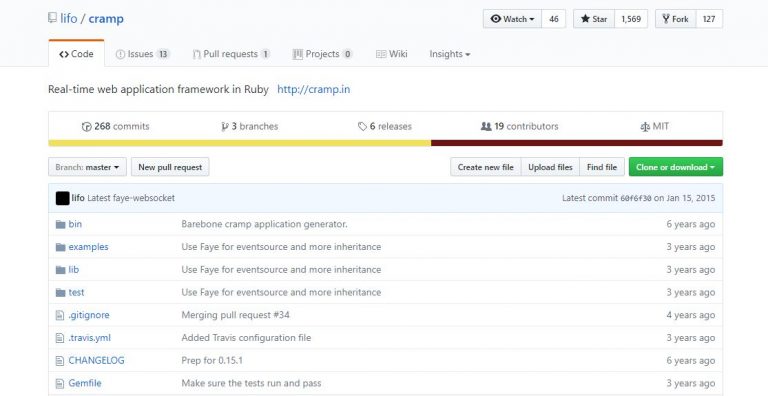
Task: Switch to the Projects tab
Action: pyautogui.click(x=322, y=54)
